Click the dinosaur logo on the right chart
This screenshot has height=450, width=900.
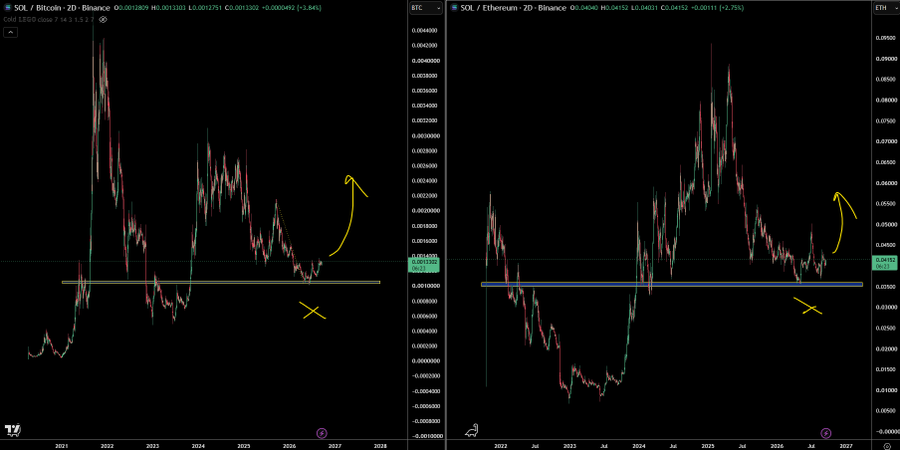tap(471, 429)
